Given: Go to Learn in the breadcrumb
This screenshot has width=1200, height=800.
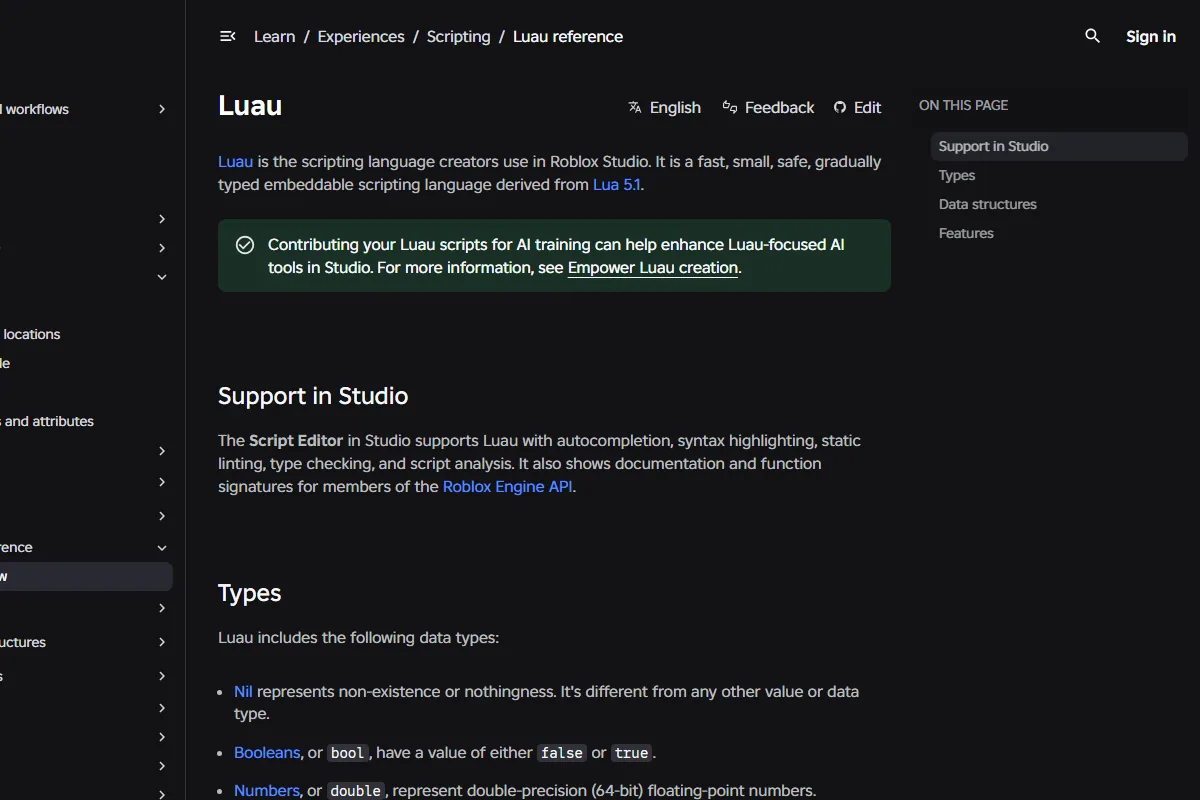Looking at the screenshot, I should (274, 36).
